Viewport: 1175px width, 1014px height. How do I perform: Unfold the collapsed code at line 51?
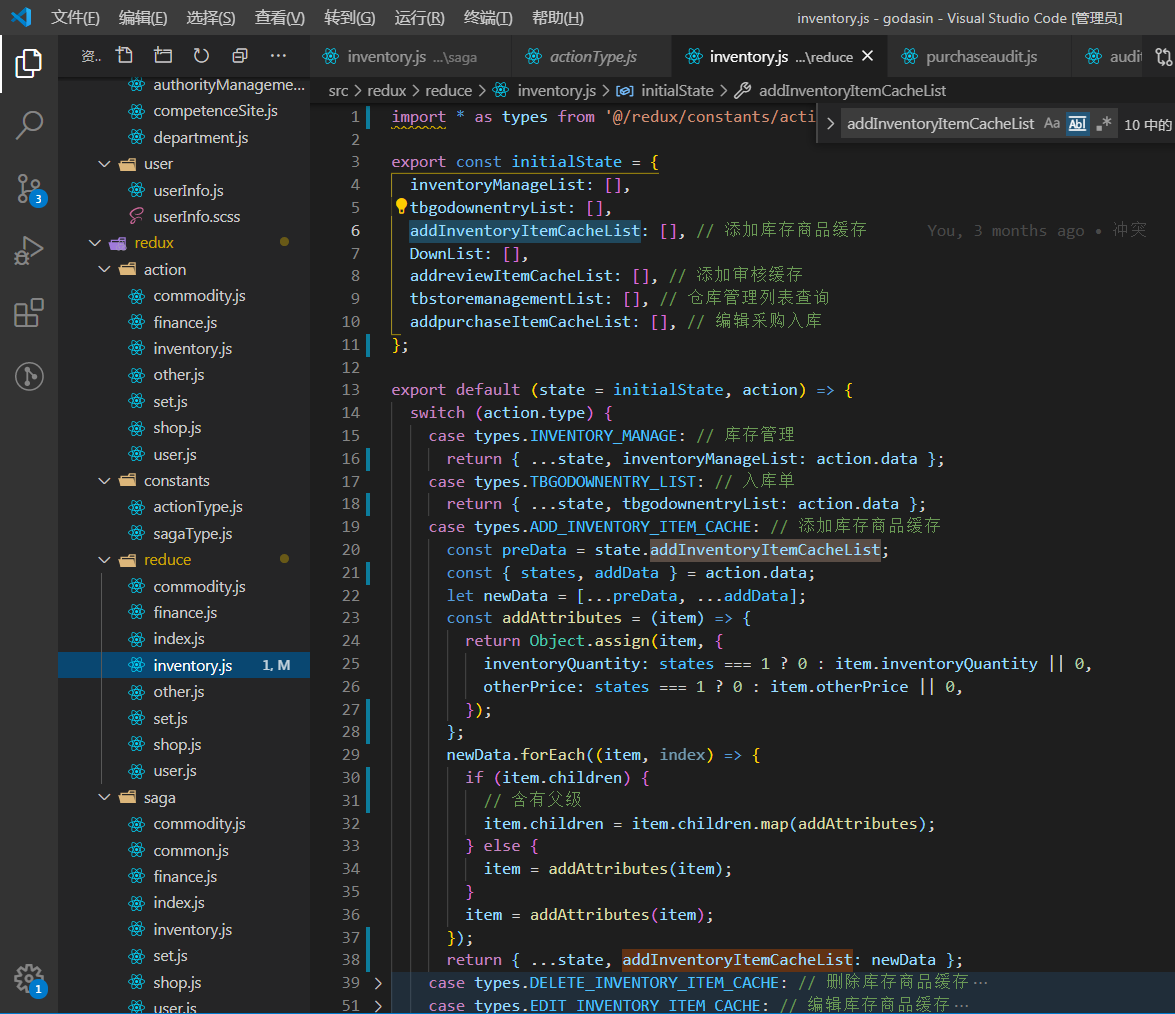click(378, 1006)
